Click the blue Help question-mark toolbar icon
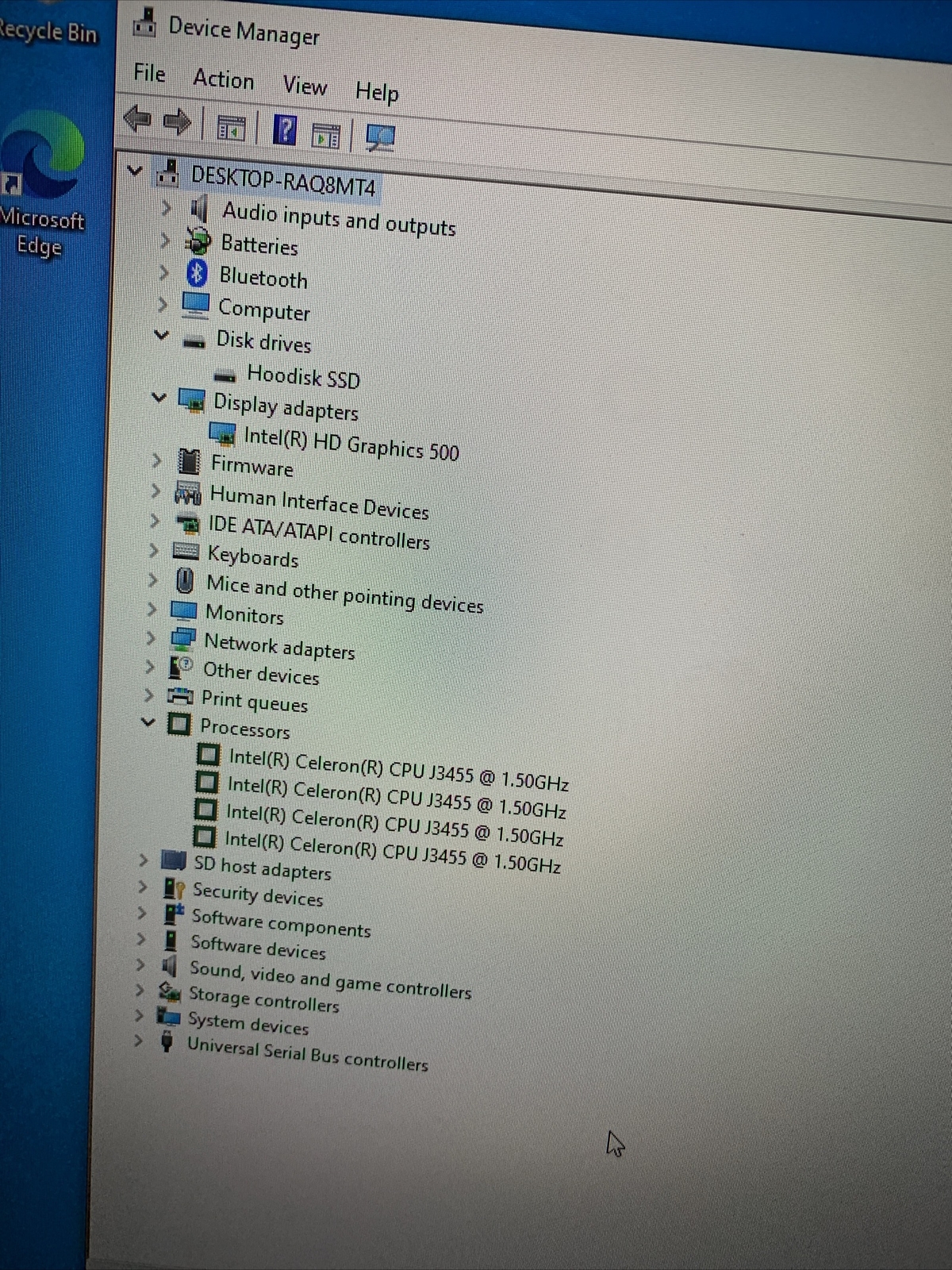The width and height of the screenshot is (952, 1270). pyautogui.click(x=284, y=130)
